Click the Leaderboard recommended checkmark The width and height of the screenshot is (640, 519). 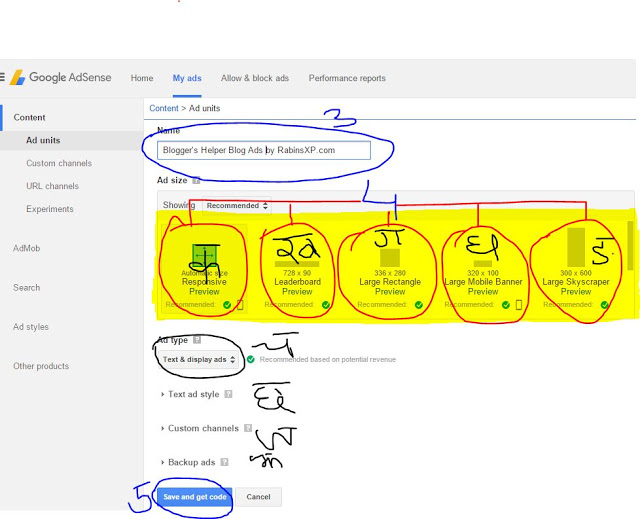(326, 305)
